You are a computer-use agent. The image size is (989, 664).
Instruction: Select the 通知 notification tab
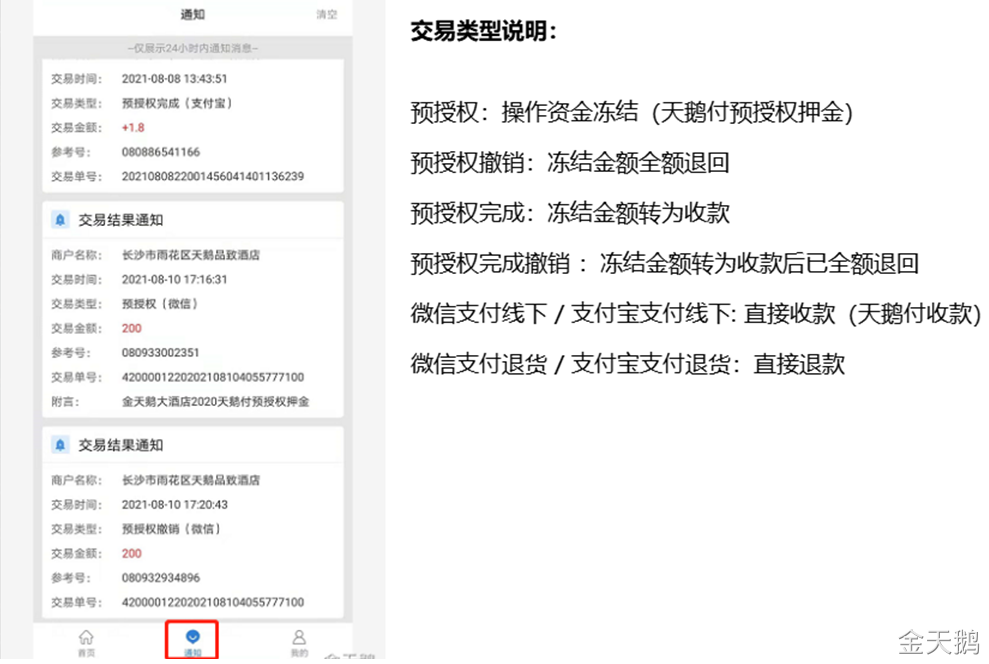pyautogui.click(x=192, y=642)
